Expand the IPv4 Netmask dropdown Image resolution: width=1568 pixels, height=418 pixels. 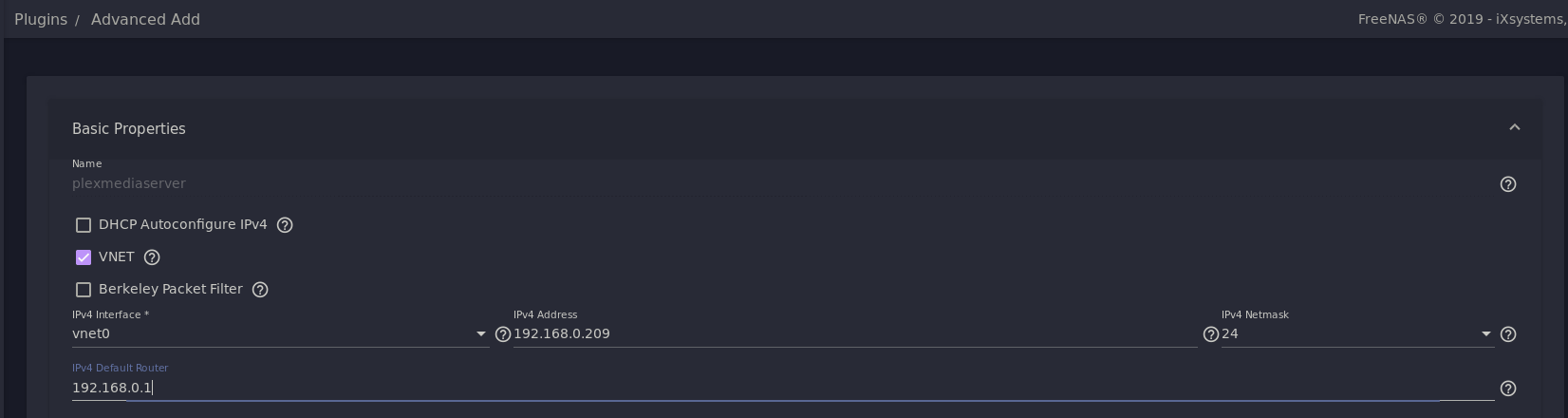click(x=1357, y=334)
